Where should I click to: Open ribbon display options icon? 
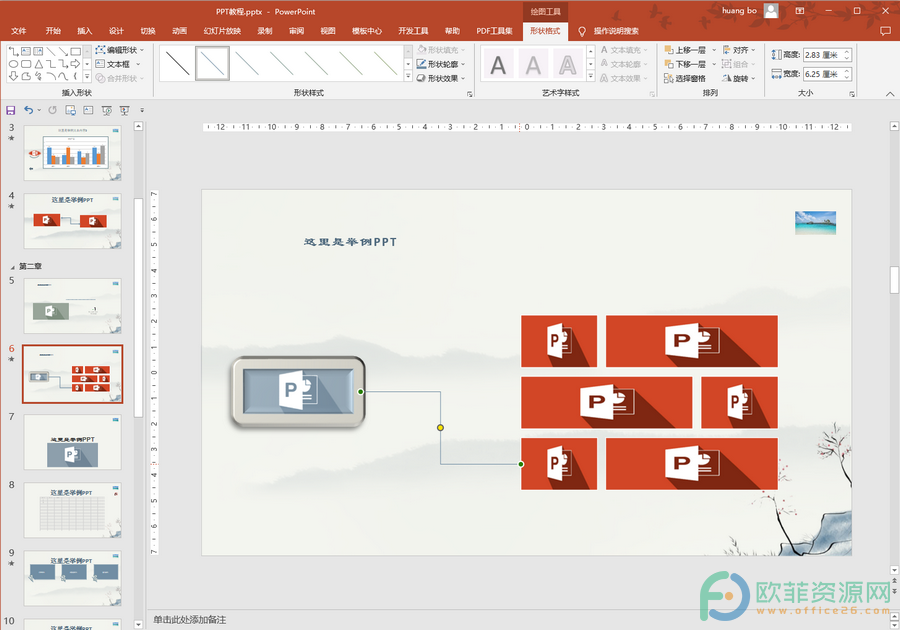(800, 11)
